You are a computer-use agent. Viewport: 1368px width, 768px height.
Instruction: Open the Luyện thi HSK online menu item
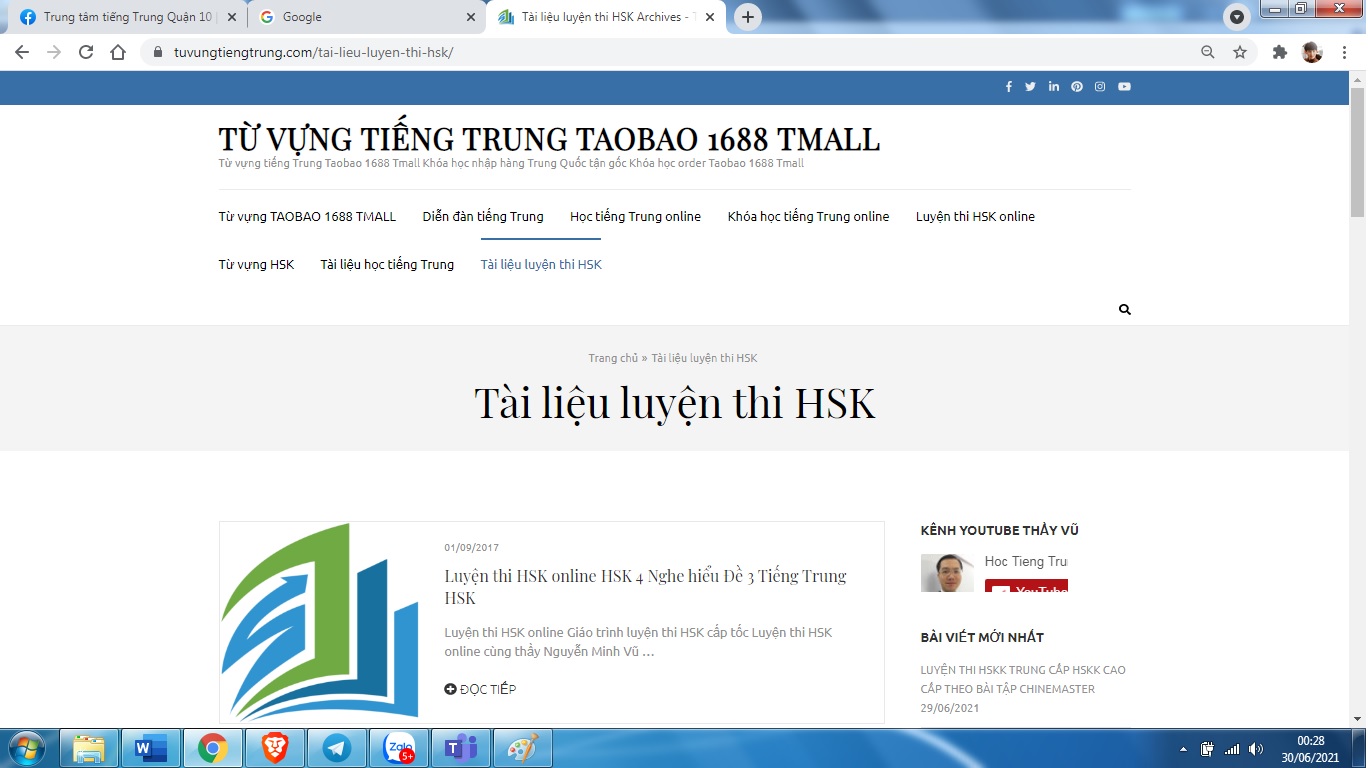(975, 216)
